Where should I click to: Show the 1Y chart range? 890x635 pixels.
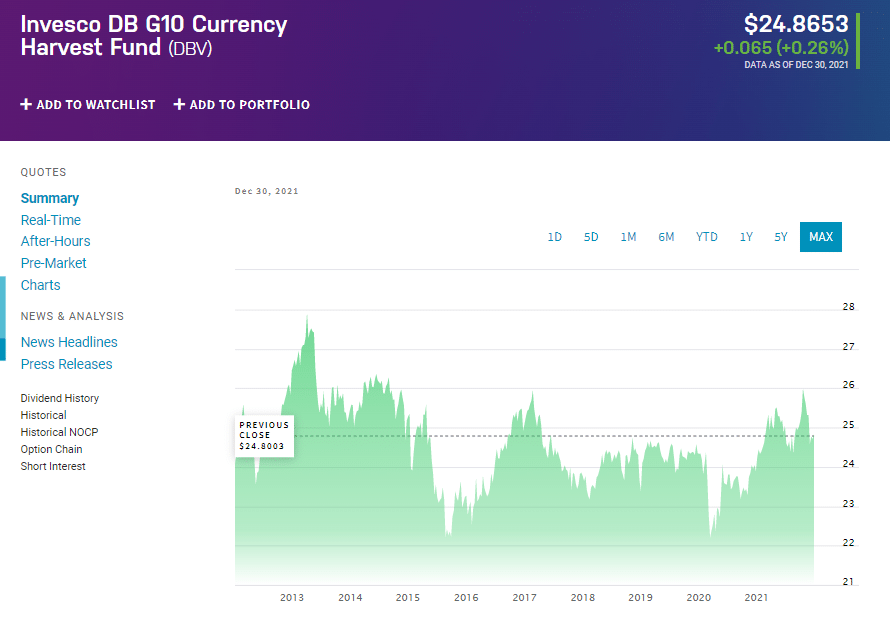pyautogui.click(x=746, y=237)
